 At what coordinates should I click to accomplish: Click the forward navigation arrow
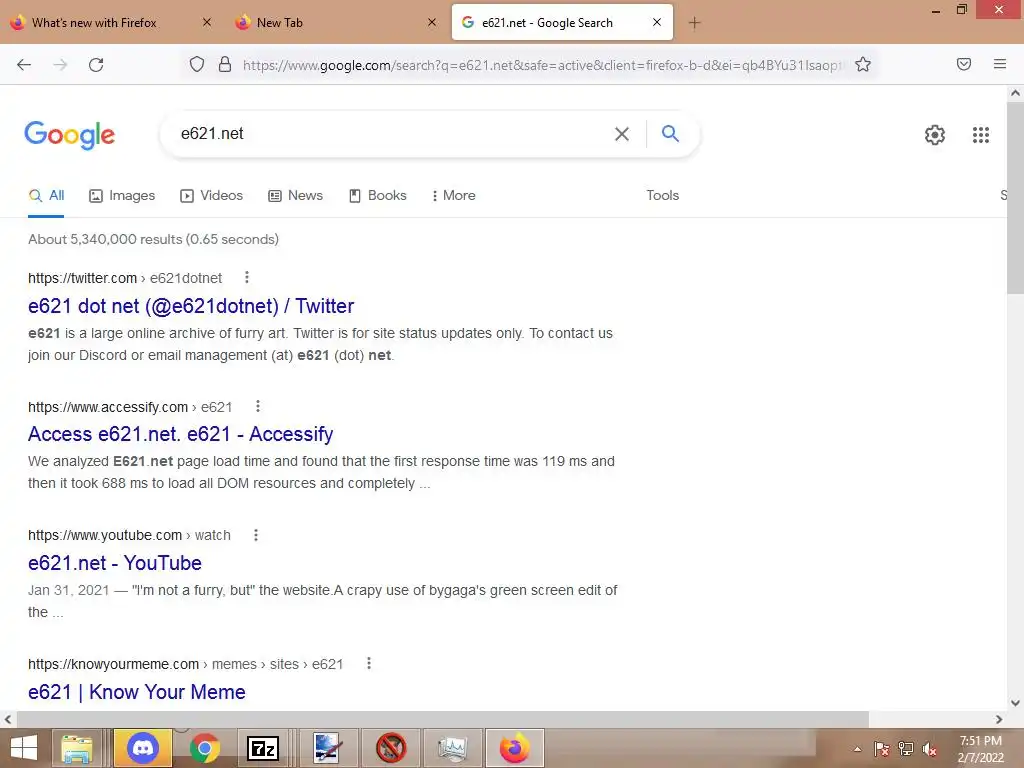tap(60, 65)
